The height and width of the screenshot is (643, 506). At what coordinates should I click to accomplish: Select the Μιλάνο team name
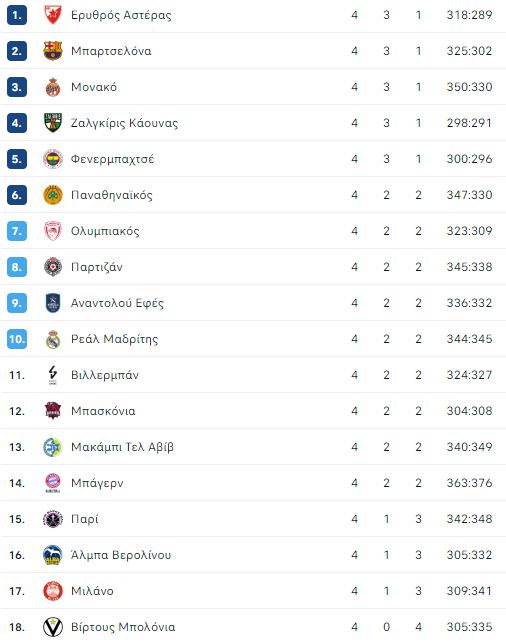pos(92,591)
